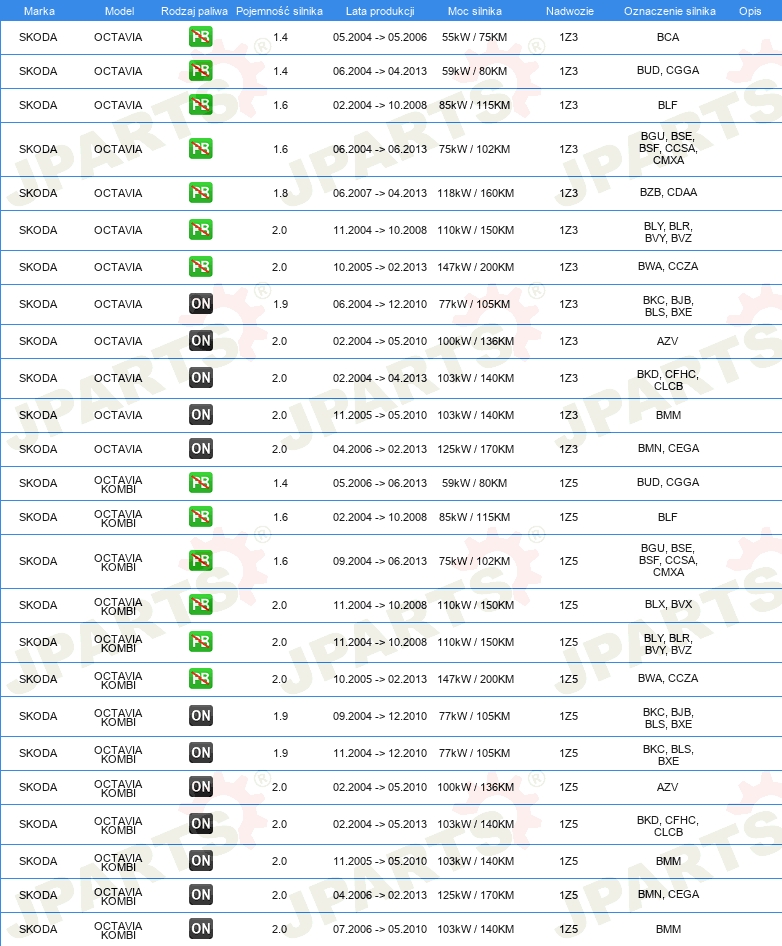Select the 118kW / 160KM power cell
The height and width of the screenshot is (946, 782).
click(x=475, y=193)
